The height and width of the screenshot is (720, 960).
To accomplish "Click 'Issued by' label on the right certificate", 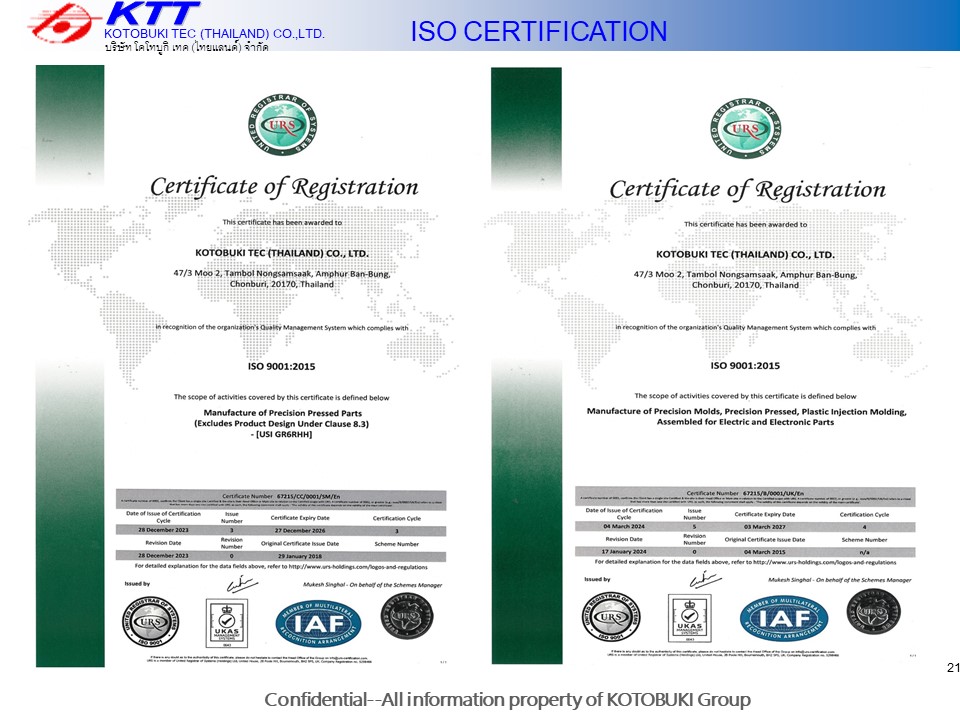I will coord(598,579).
